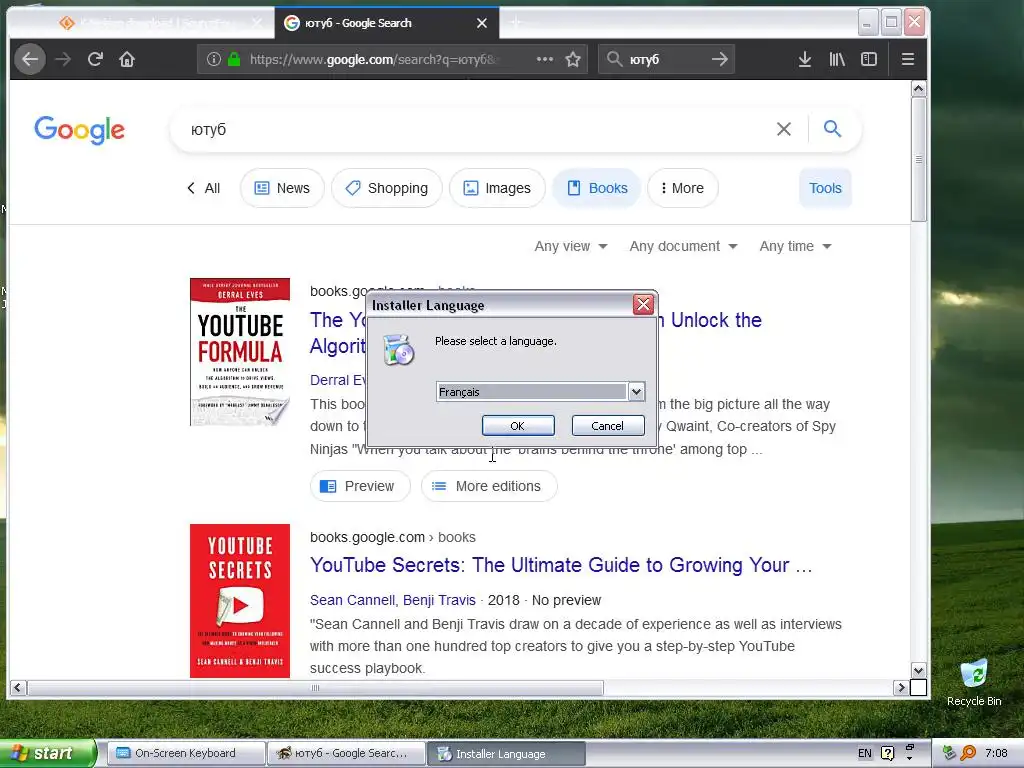Switch to ютуб Google Search taskbar button

point(345,753)
